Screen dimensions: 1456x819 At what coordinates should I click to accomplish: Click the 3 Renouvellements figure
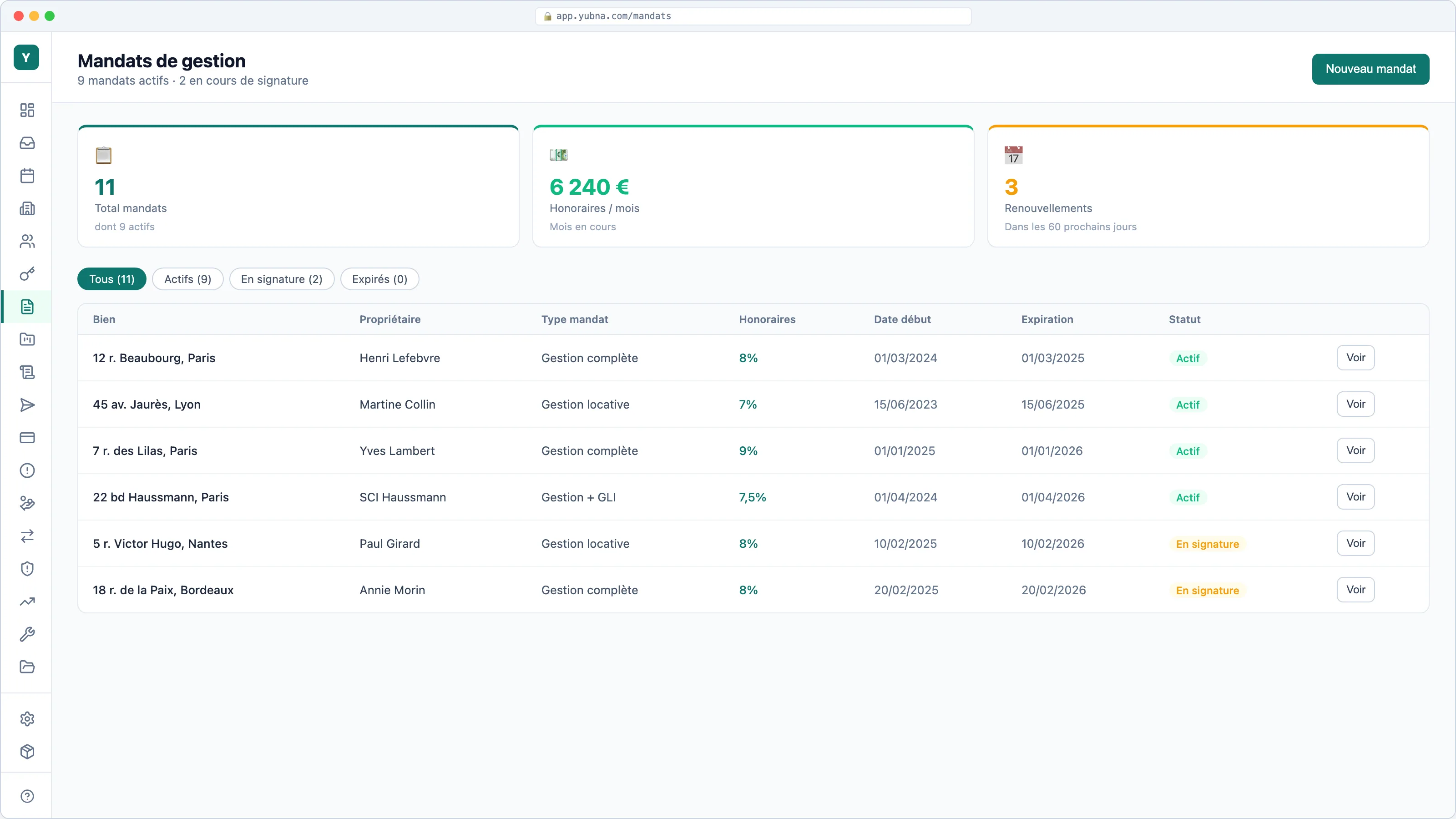(x=1011, y=187)
